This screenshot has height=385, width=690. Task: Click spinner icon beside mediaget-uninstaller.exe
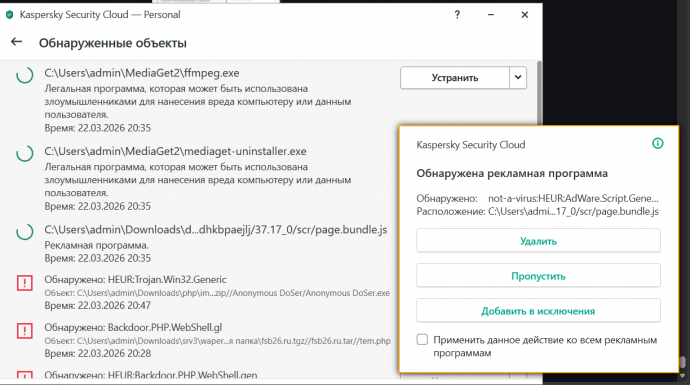[25, 153]
